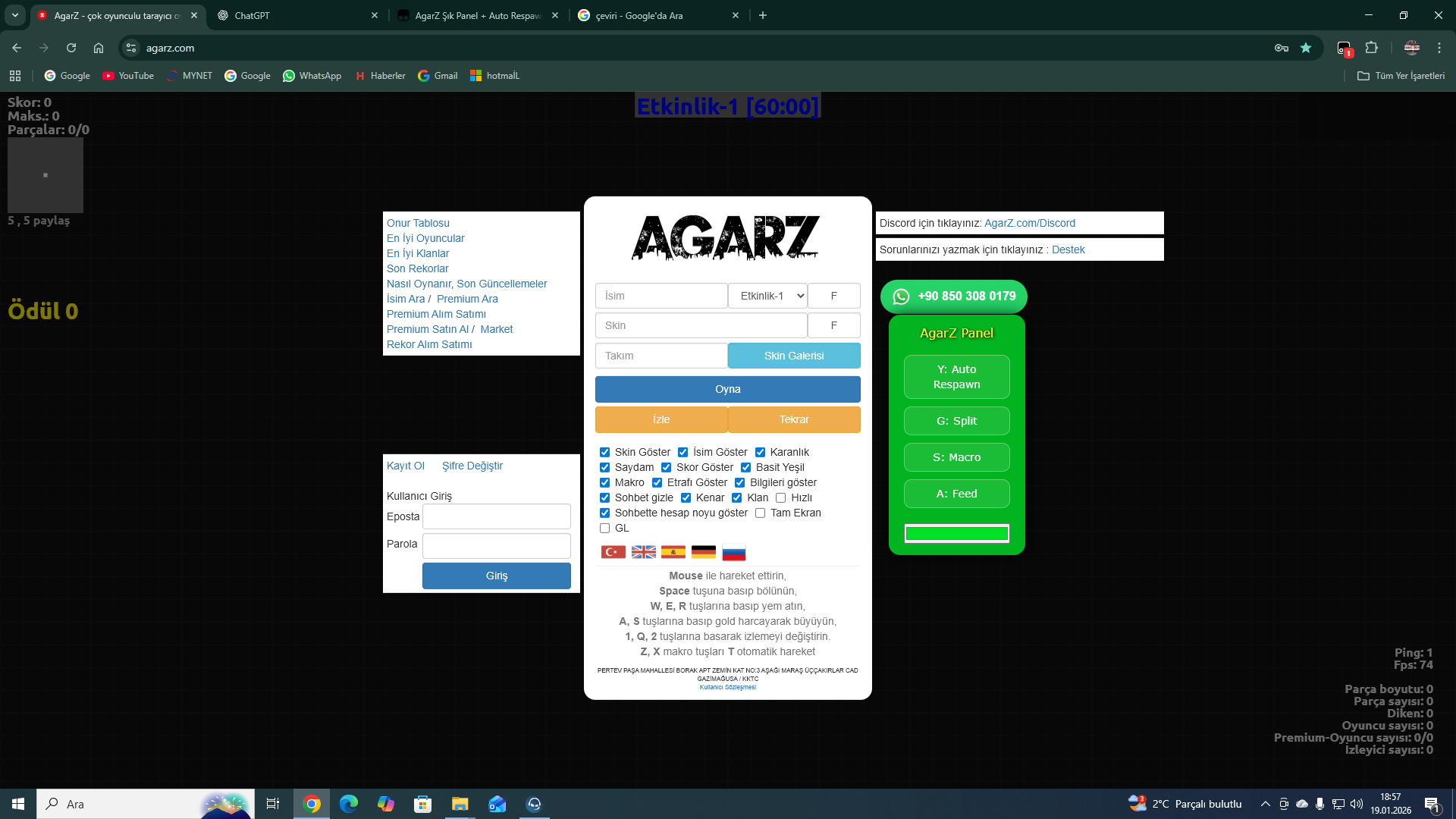
Task: Open the WhatsApp bookmark
Action: click(x=312, y=76)
